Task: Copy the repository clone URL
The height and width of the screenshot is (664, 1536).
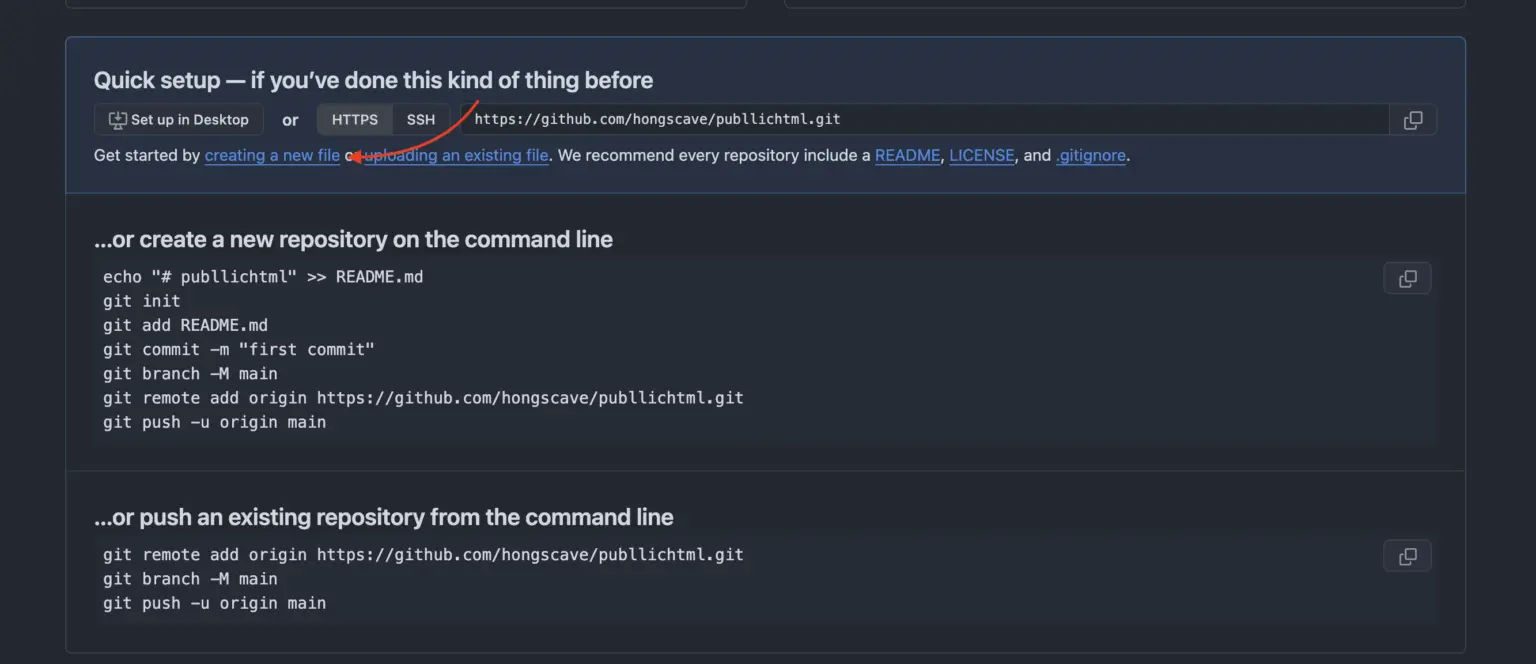Action: click(1412, 119)
